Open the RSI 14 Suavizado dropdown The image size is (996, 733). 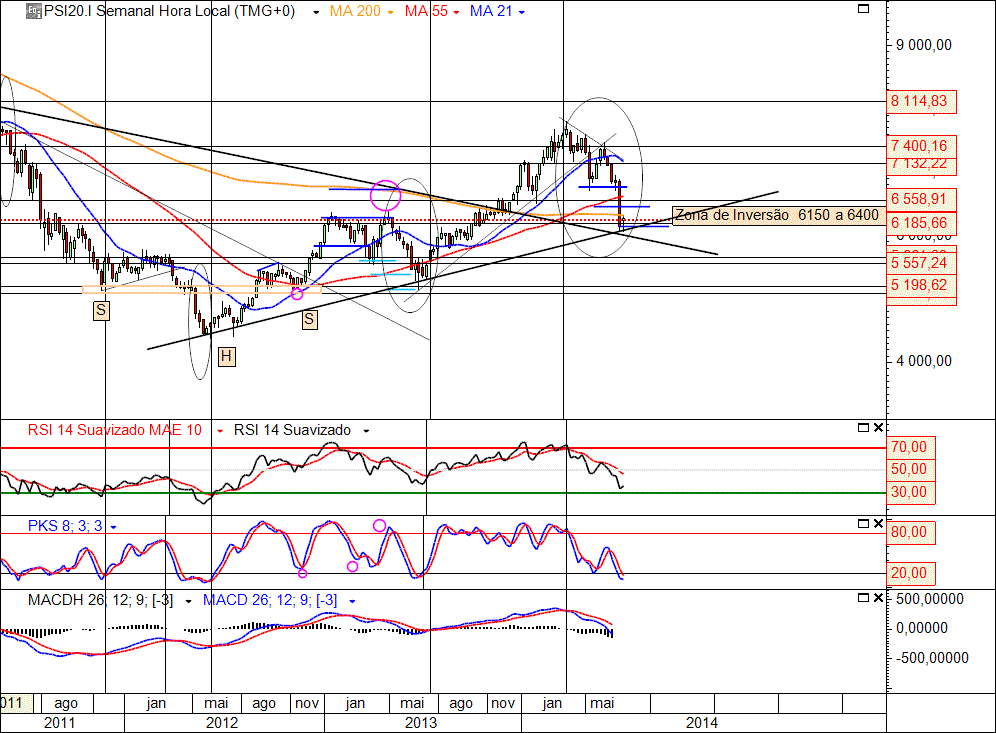click(x=366, y=431)
